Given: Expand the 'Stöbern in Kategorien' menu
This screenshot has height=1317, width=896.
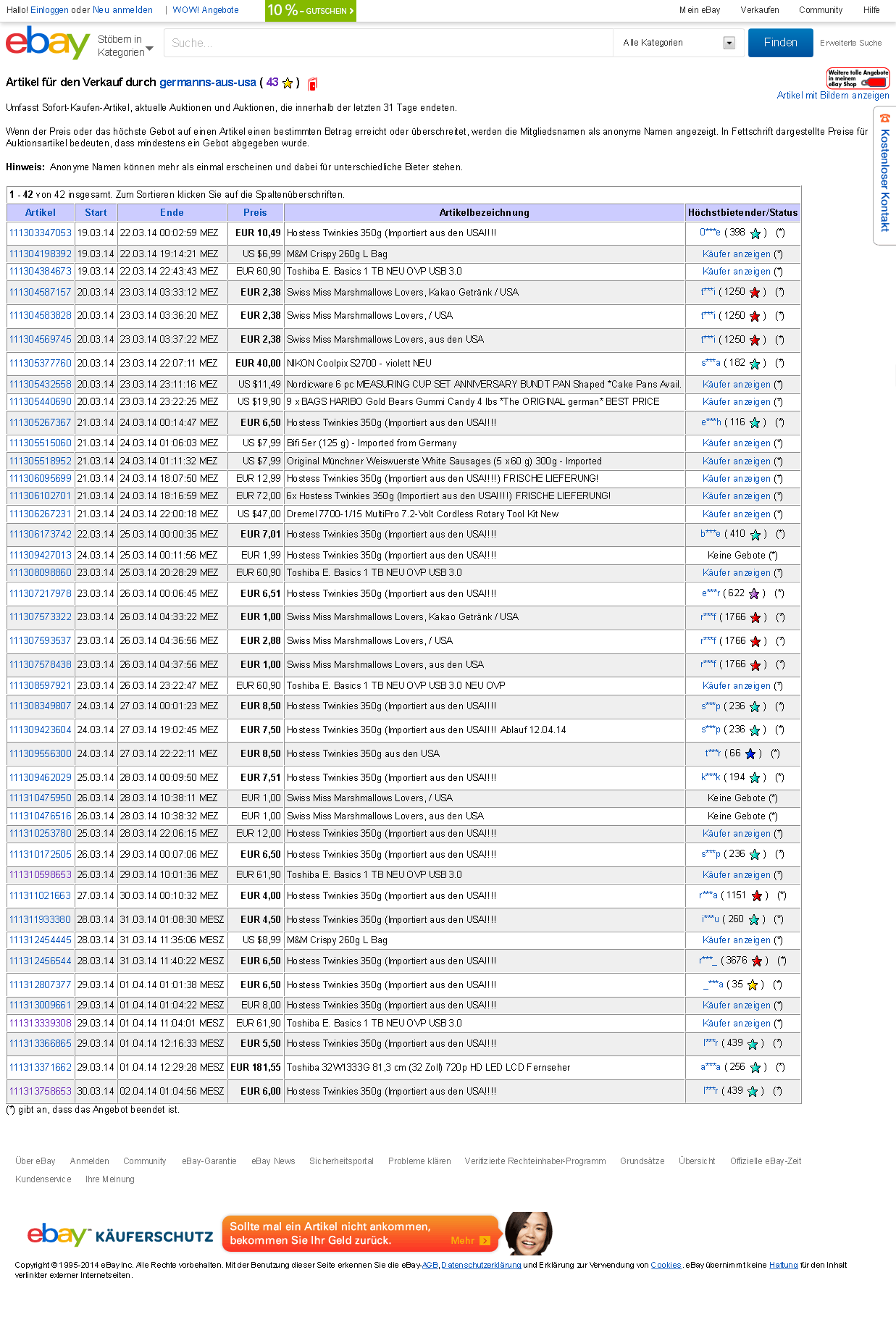Looking at the screenshot, I should pyautogui.click(x=125, y=46).
